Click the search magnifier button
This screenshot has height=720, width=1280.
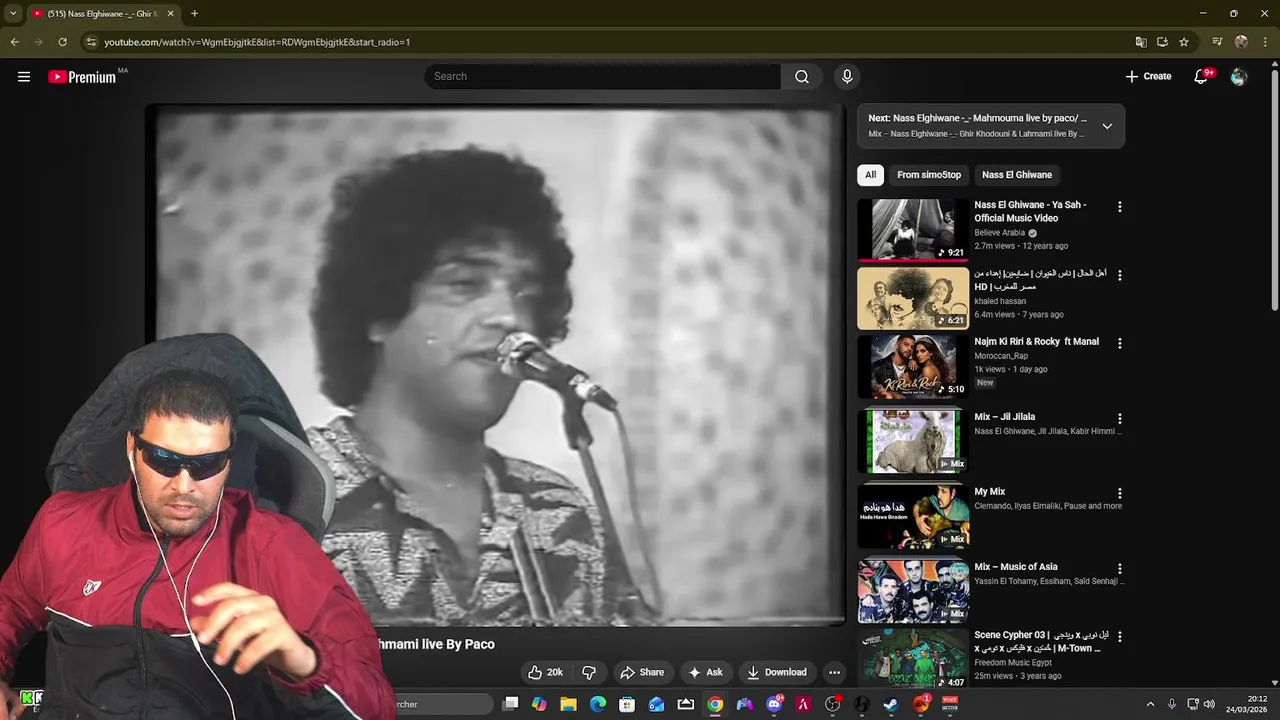pos(802,77)
